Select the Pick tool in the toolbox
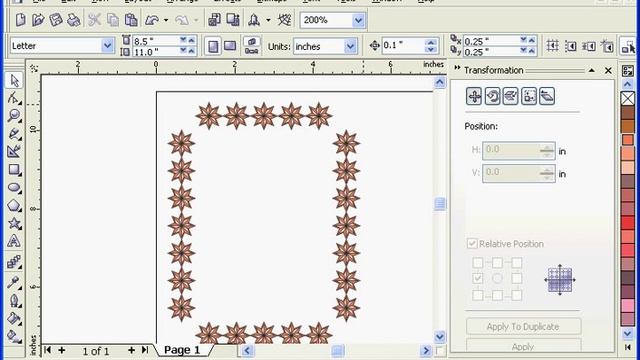640x360 pixels. 14,80
